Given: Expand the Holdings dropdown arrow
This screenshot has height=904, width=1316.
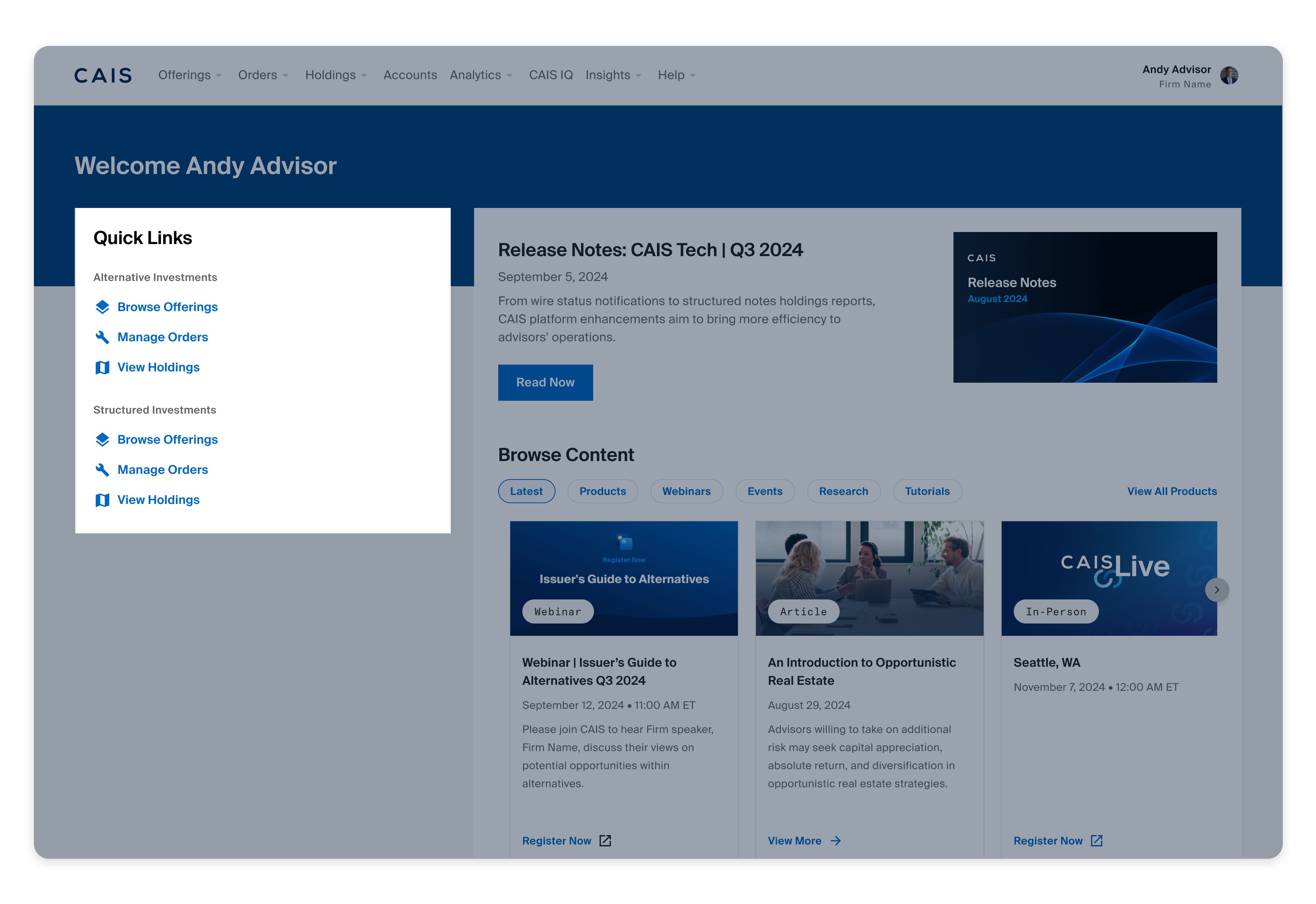Looking at the screenshot, I should (x=364, y=76).
